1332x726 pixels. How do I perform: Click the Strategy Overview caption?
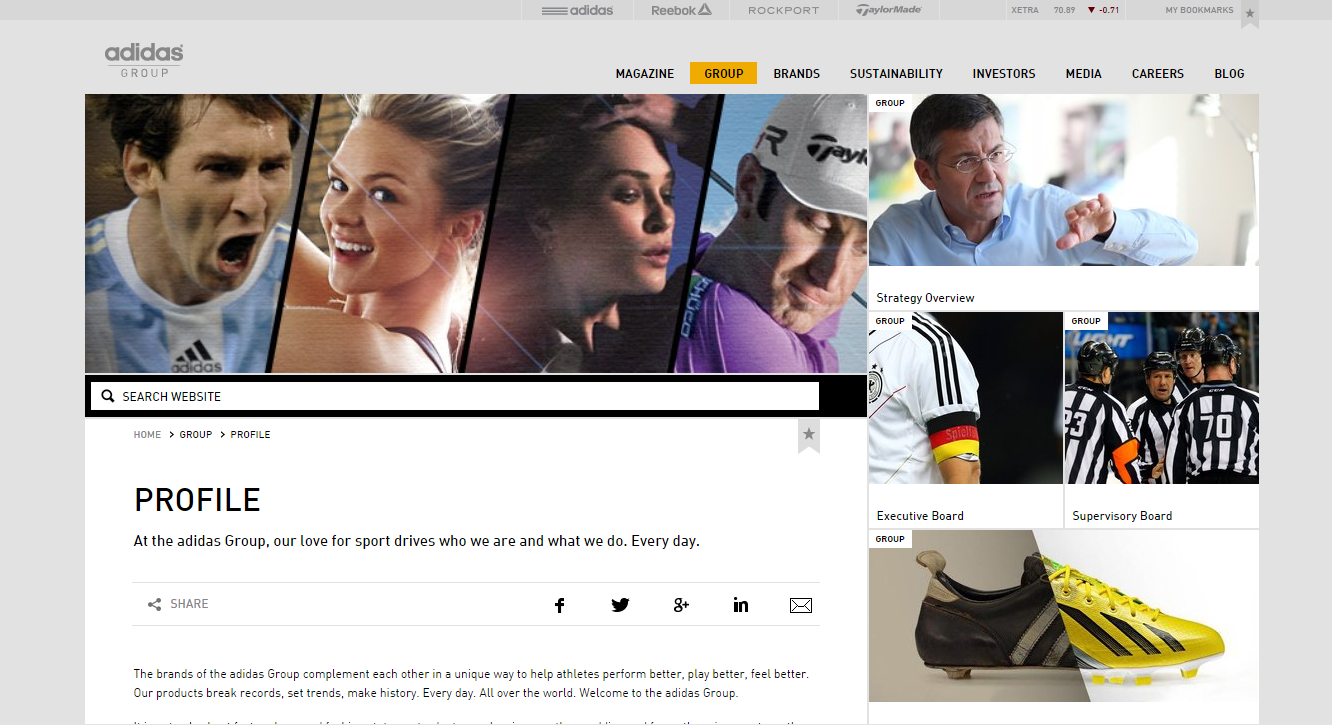925,298
